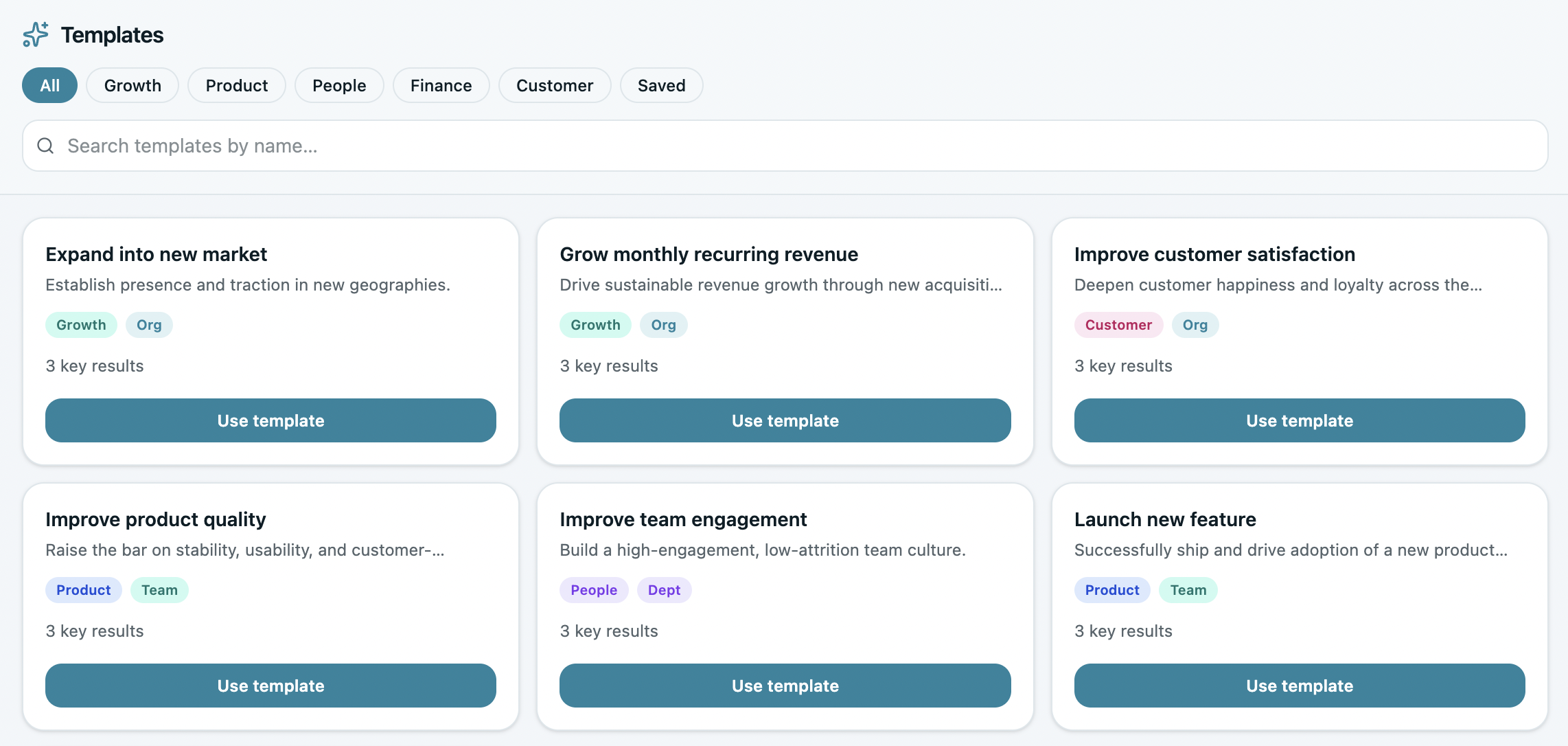Click the purple People tag
The height and width of the screenshot is (746, 1568).
594,590
